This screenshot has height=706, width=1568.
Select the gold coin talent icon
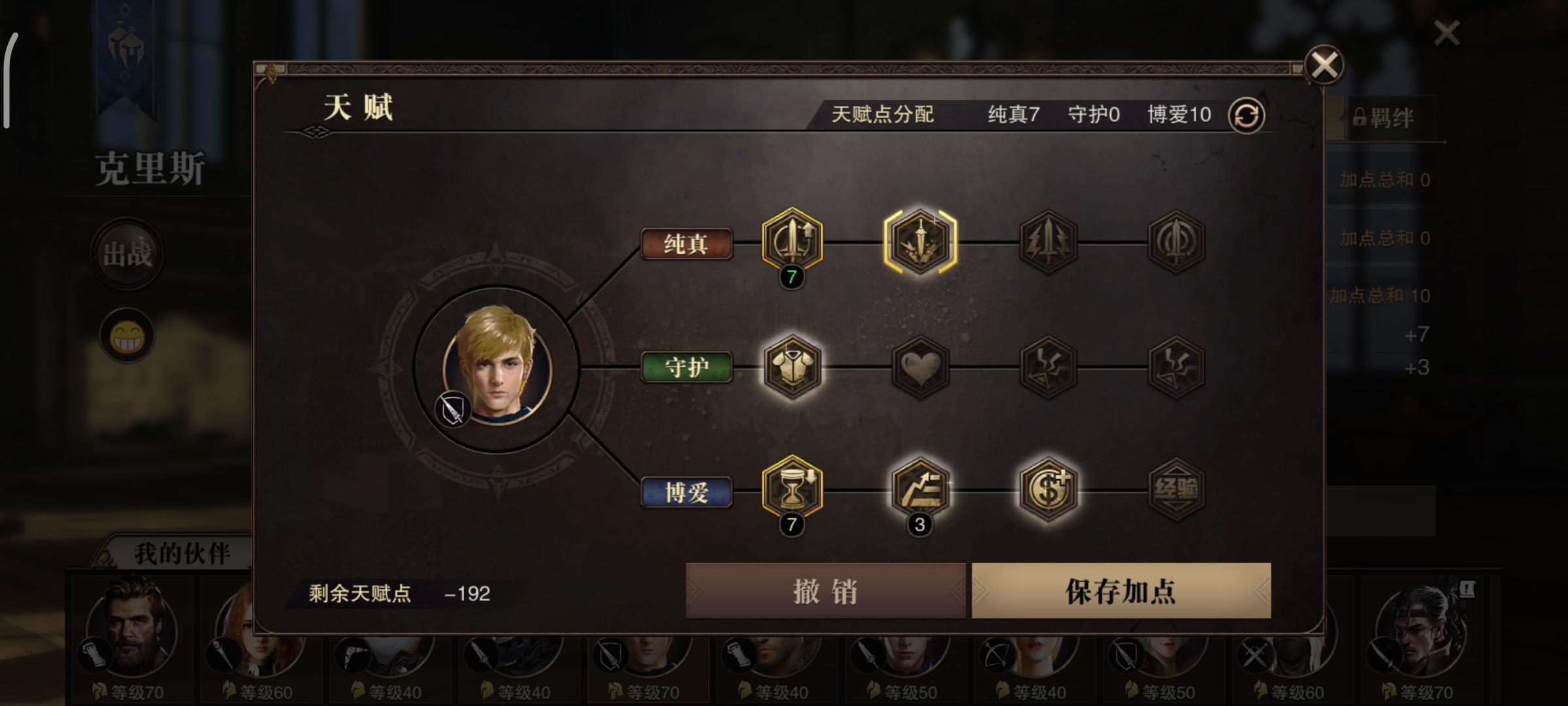1048,489
